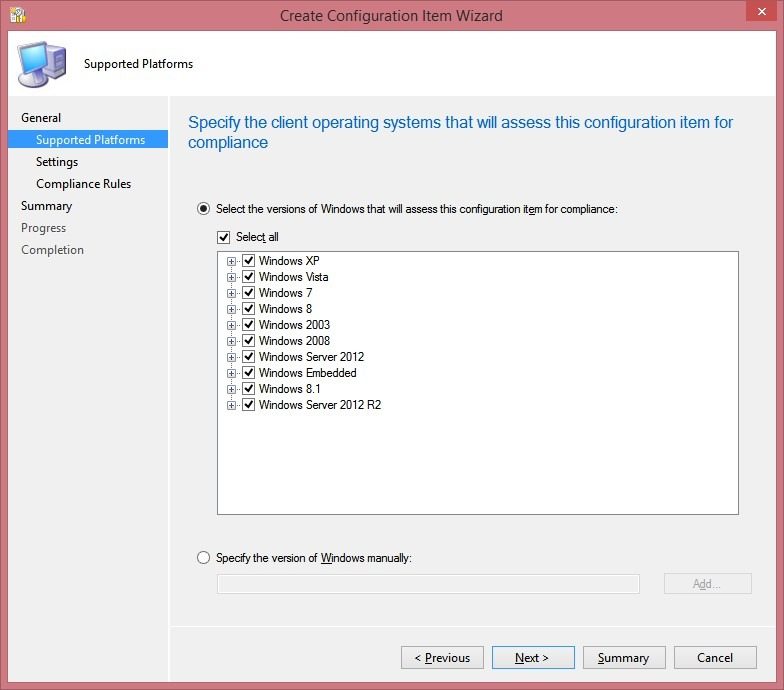Close the Create Configuration Item Wizard
The width and height of the screenshot is (784, 690).
pos(761,11)
